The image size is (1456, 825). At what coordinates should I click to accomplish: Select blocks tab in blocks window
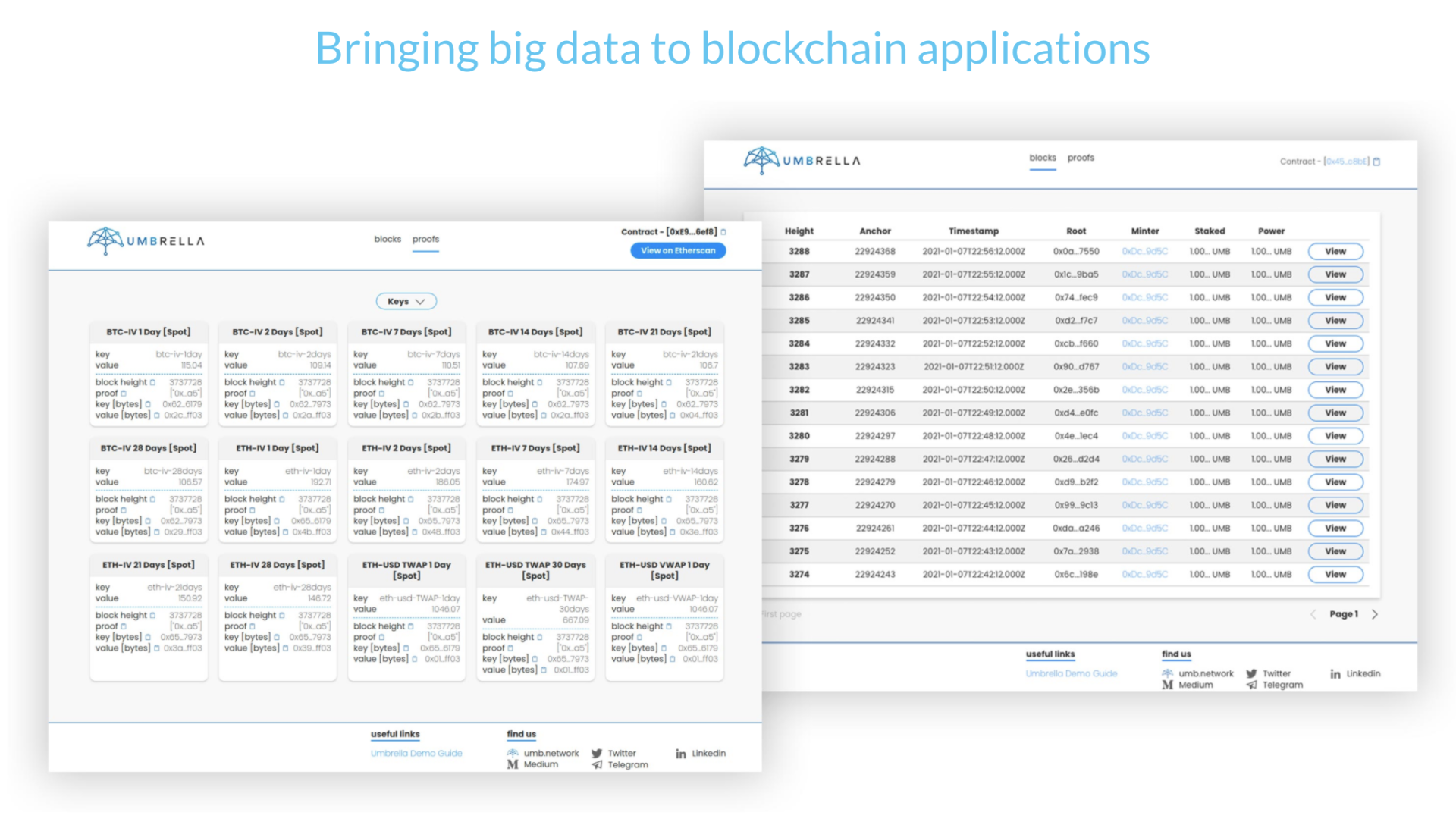pyautogui.click(x=1043, y=158)
